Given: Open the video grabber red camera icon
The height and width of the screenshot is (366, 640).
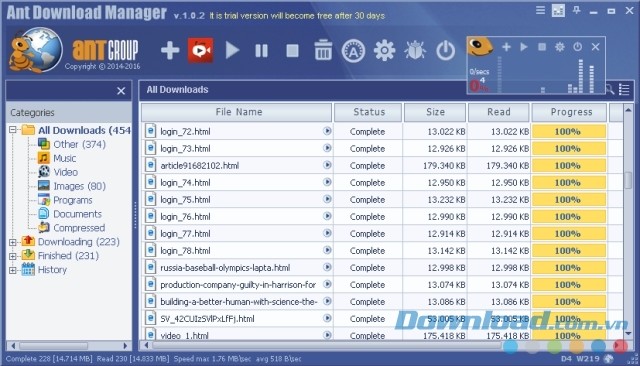Looking at the screenshot, I should (x=200, y=50).
